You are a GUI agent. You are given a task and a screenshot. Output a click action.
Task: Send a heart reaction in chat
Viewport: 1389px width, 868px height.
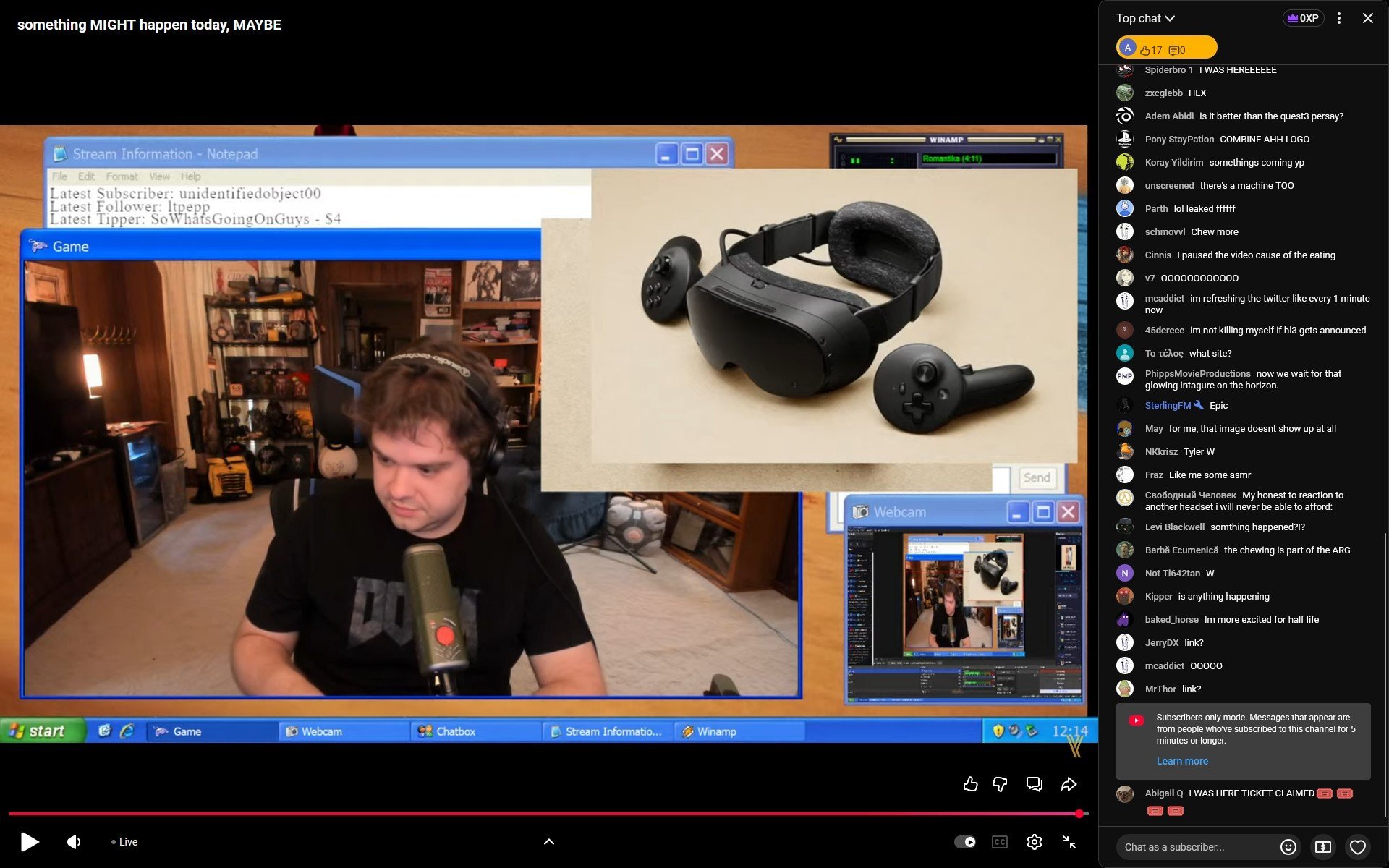(x=1358, y=847)
